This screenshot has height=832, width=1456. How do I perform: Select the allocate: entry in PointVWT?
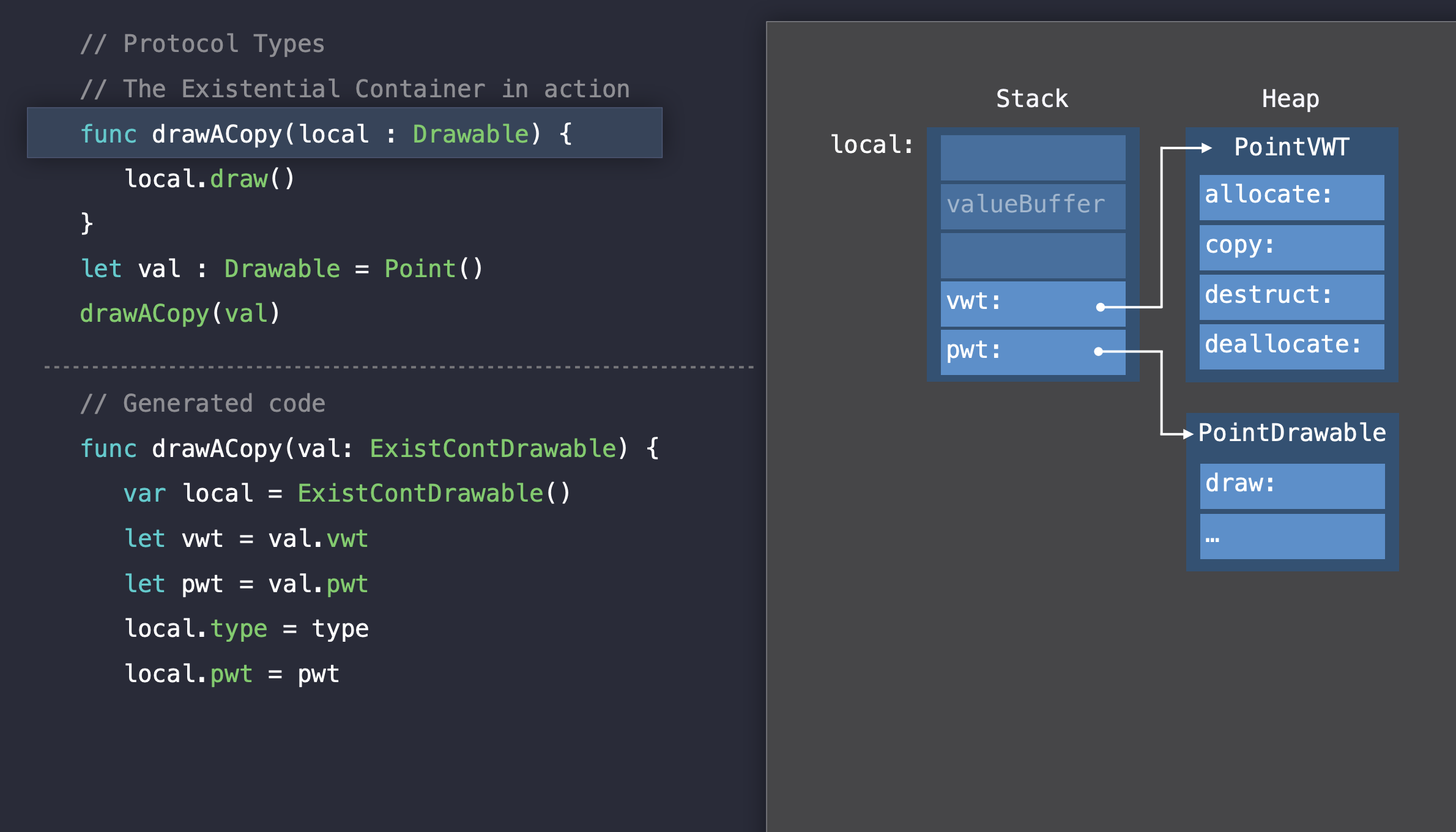pos(1291,197)
